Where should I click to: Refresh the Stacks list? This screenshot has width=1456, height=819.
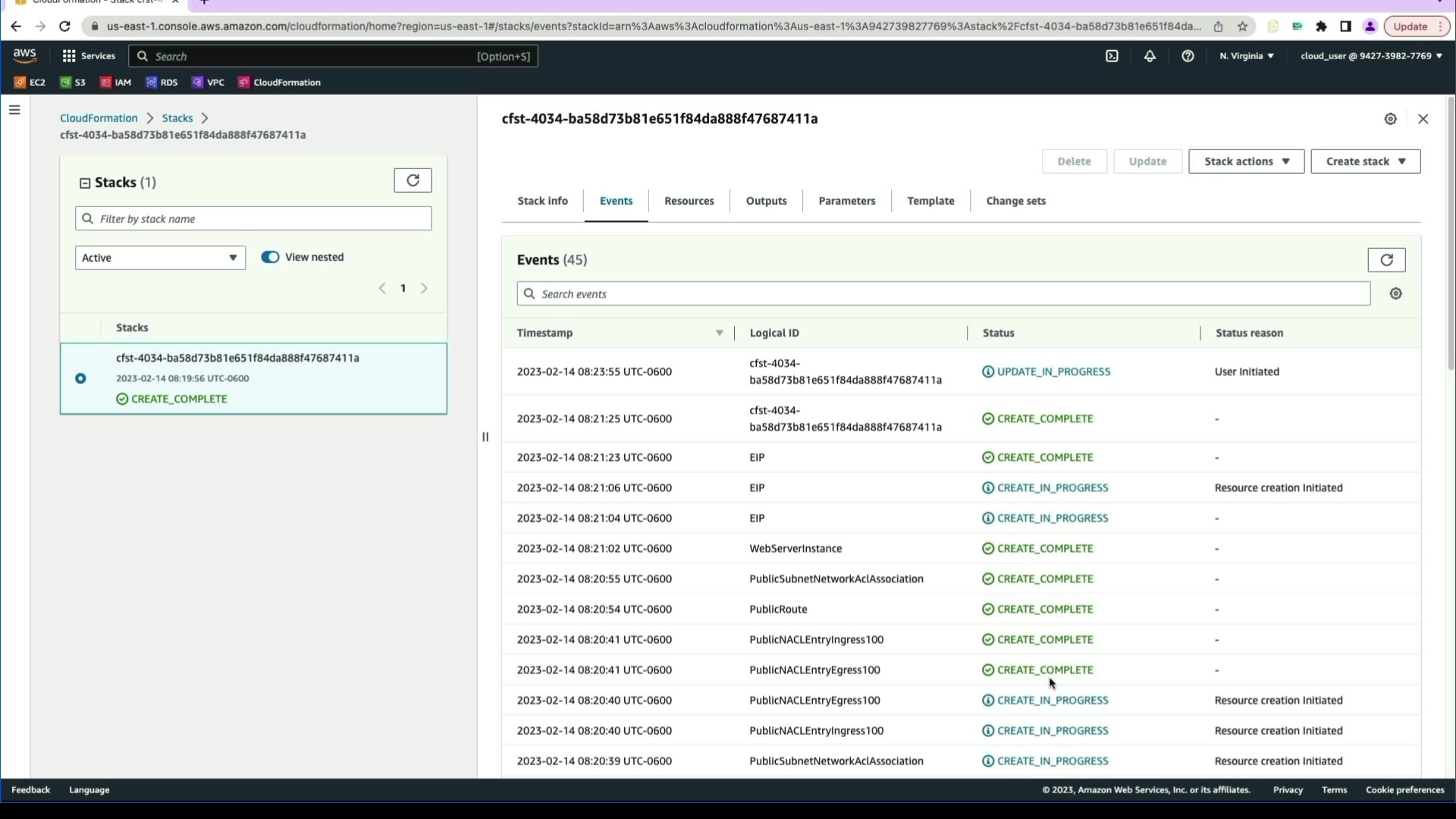point(413,180)
